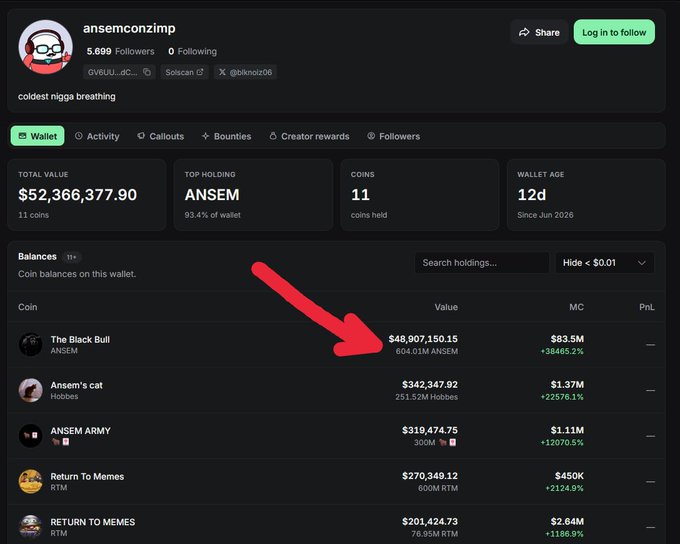The image size is (680, 544).
Task: Click the ANSEM ARMY coin icon
Action: click(x=30, y=436)
